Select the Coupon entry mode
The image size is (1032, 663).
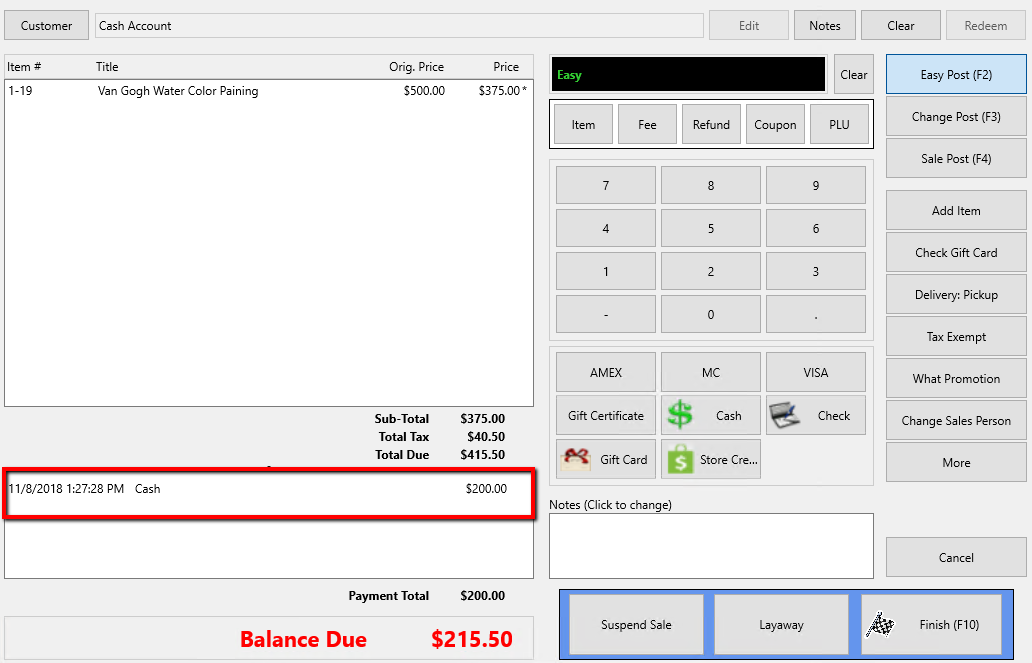pyautogui.click(x=775, y=124)
